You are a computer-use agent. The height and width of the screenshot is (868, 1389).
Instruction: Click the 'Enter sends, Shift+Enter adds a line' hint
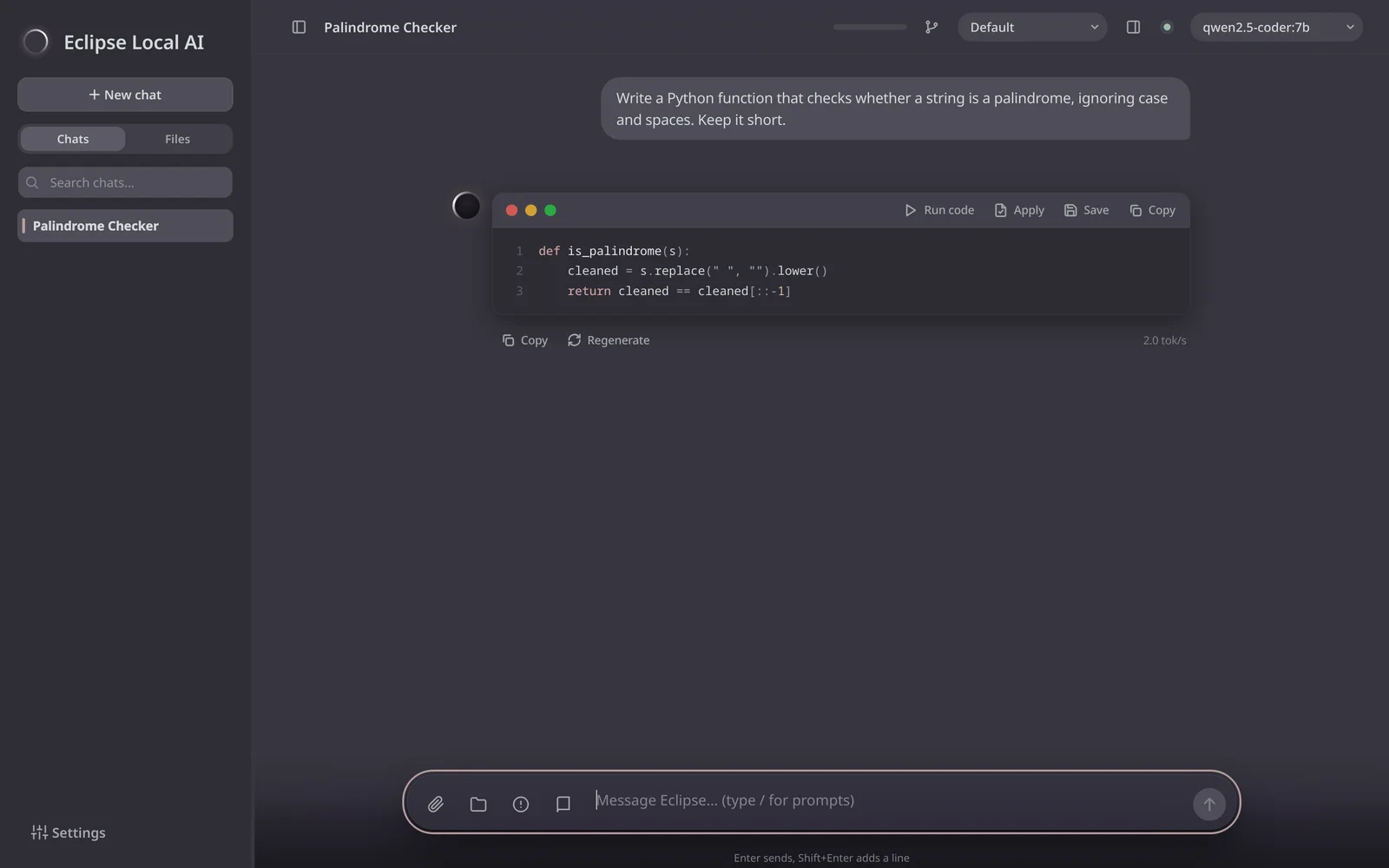[x=821, y=858]
